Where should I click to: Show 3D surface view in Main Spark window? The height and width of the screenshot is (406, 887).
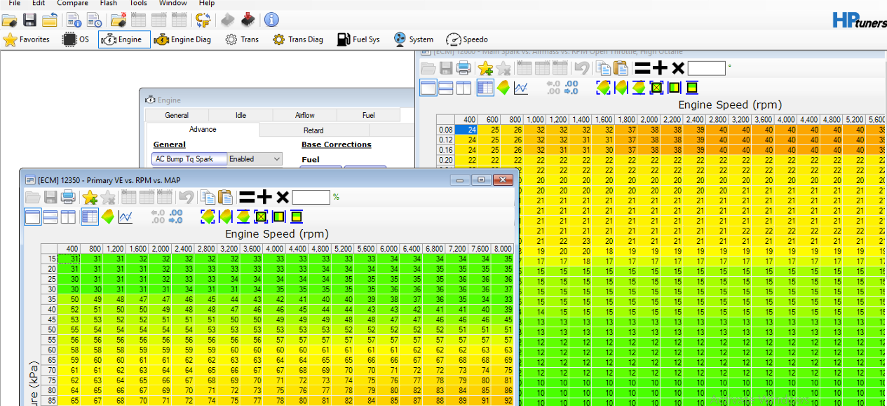coord(503,88)
